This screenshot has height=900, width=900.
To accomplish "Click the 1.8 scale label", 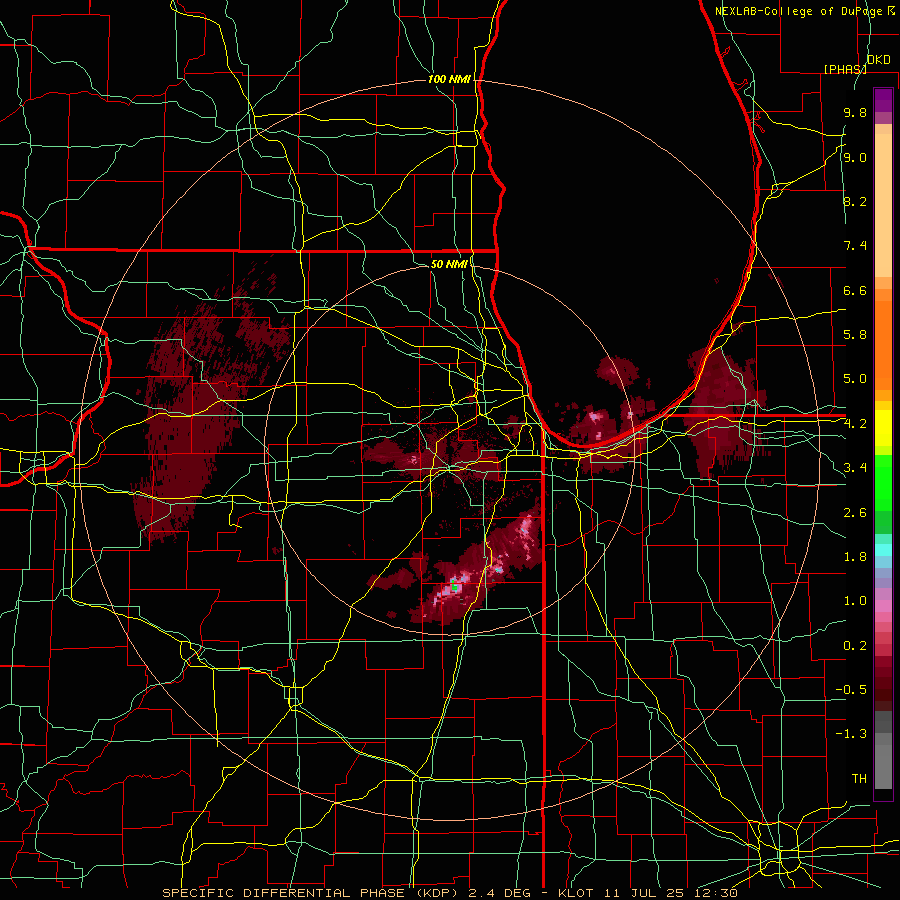I will point(855,557).
